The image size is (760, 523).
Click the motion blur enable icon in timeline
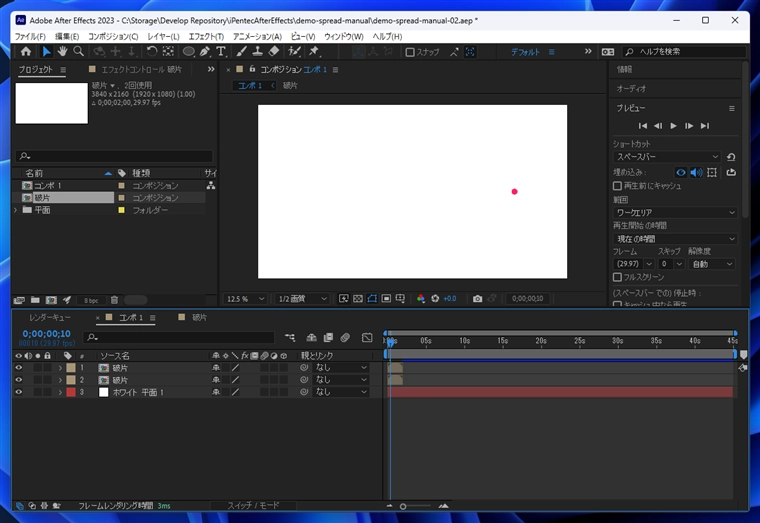click(x=345, y=337)
